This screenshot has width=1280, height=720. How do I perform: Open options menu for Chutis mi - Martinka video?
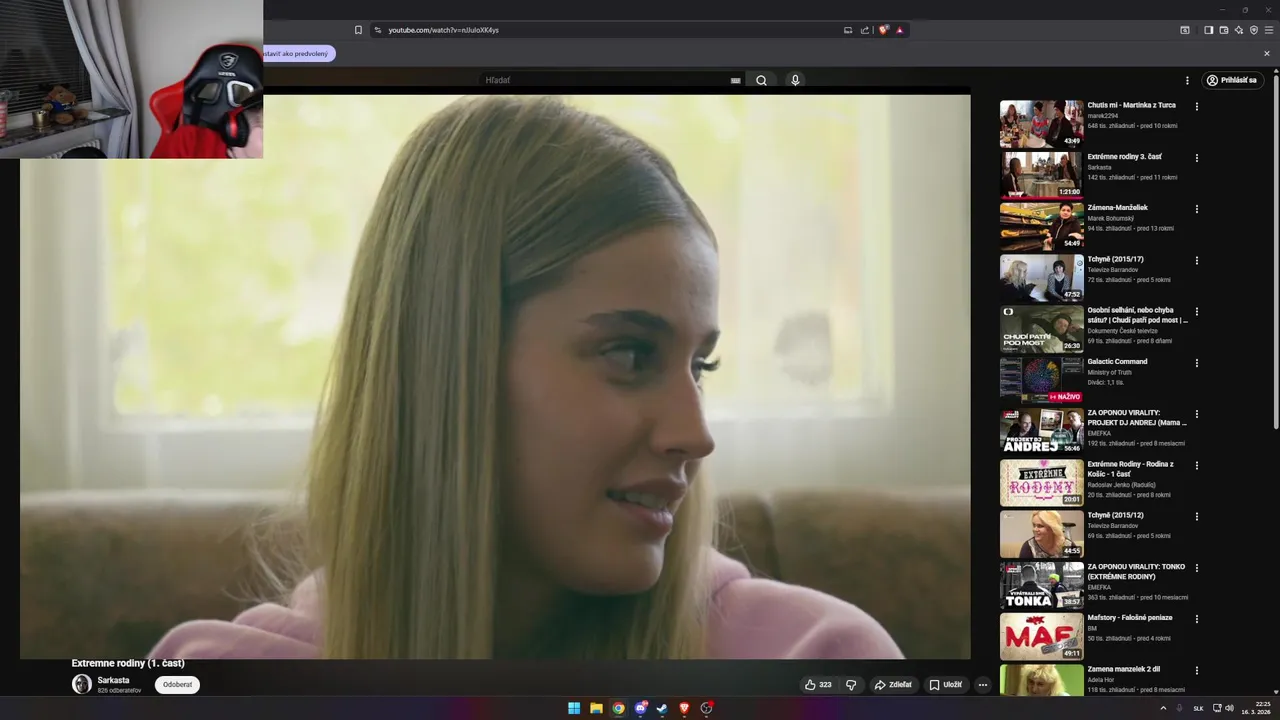click(x=1196, y=106)
